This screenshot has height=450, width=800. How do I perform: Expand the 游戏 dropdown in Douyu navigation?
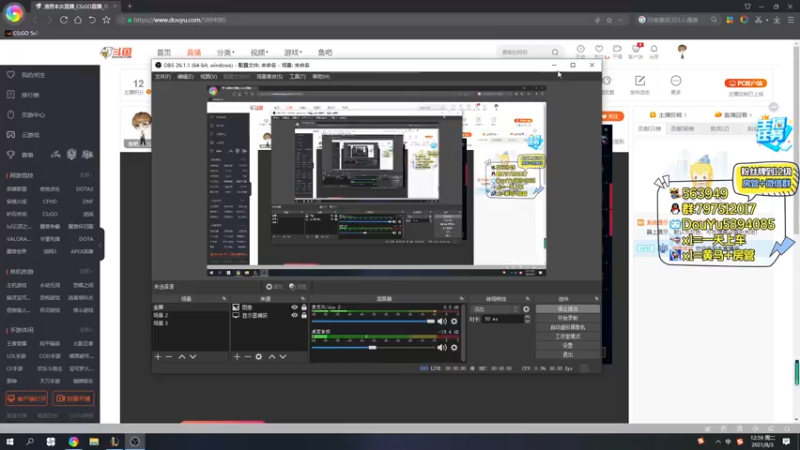(293, 52)
